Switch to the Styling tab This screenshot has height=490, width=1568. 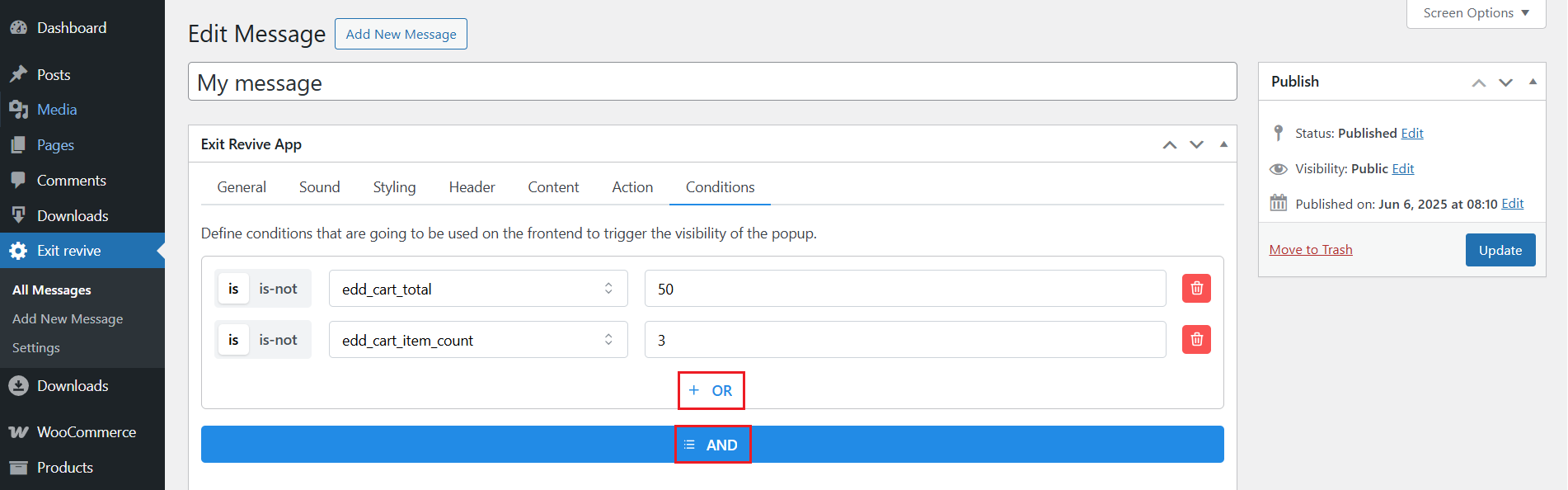pyautogui.click(x=394, y=187)
